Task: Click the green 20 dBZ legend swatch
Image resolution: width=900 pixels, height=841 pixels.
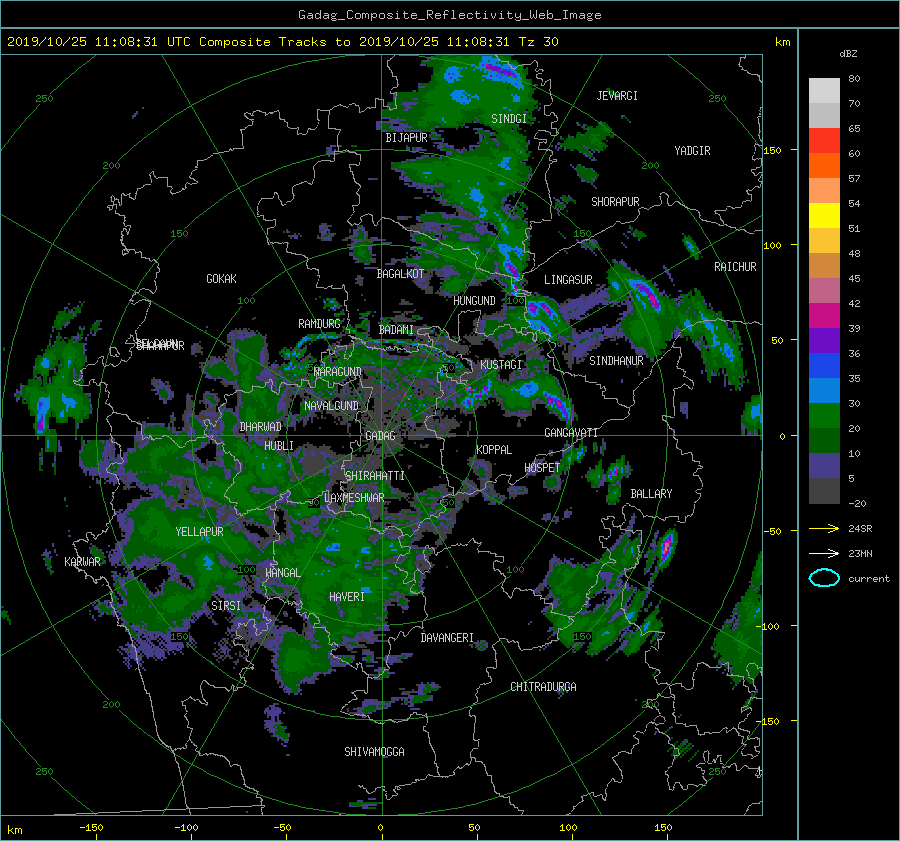Action: (824, 416)
